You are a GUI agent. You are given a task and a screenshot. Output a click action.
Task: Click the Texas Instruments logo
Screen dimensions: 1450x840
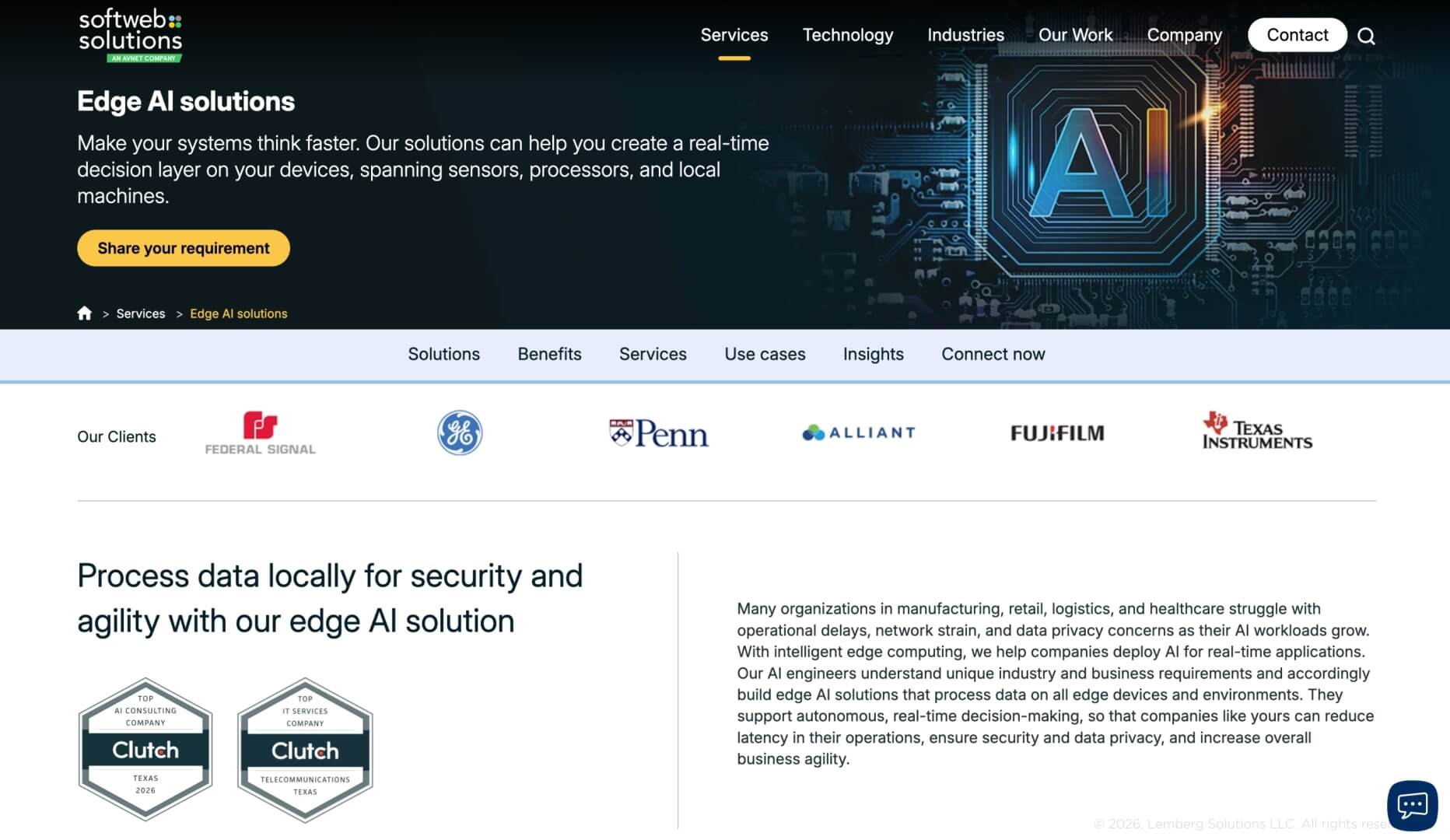coord(1256,432)
